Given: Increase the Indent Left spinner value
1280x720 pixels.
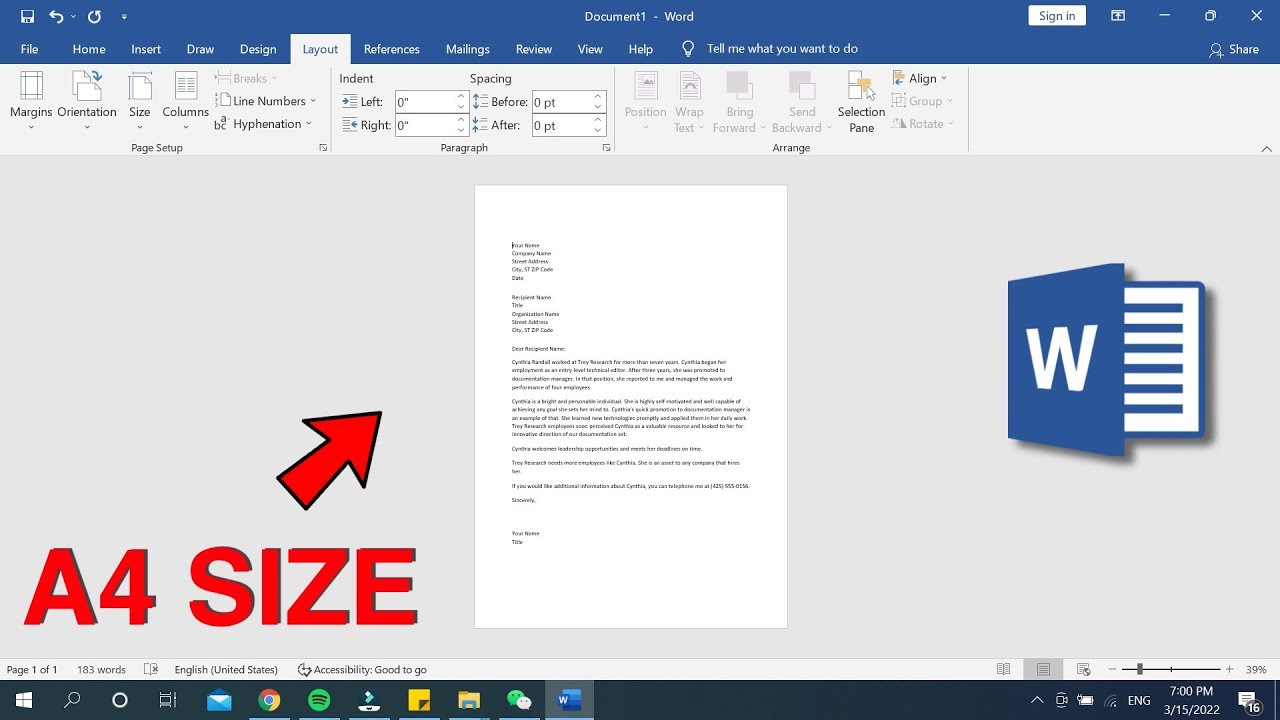Looking at the screenshot, I should [461, 97].
